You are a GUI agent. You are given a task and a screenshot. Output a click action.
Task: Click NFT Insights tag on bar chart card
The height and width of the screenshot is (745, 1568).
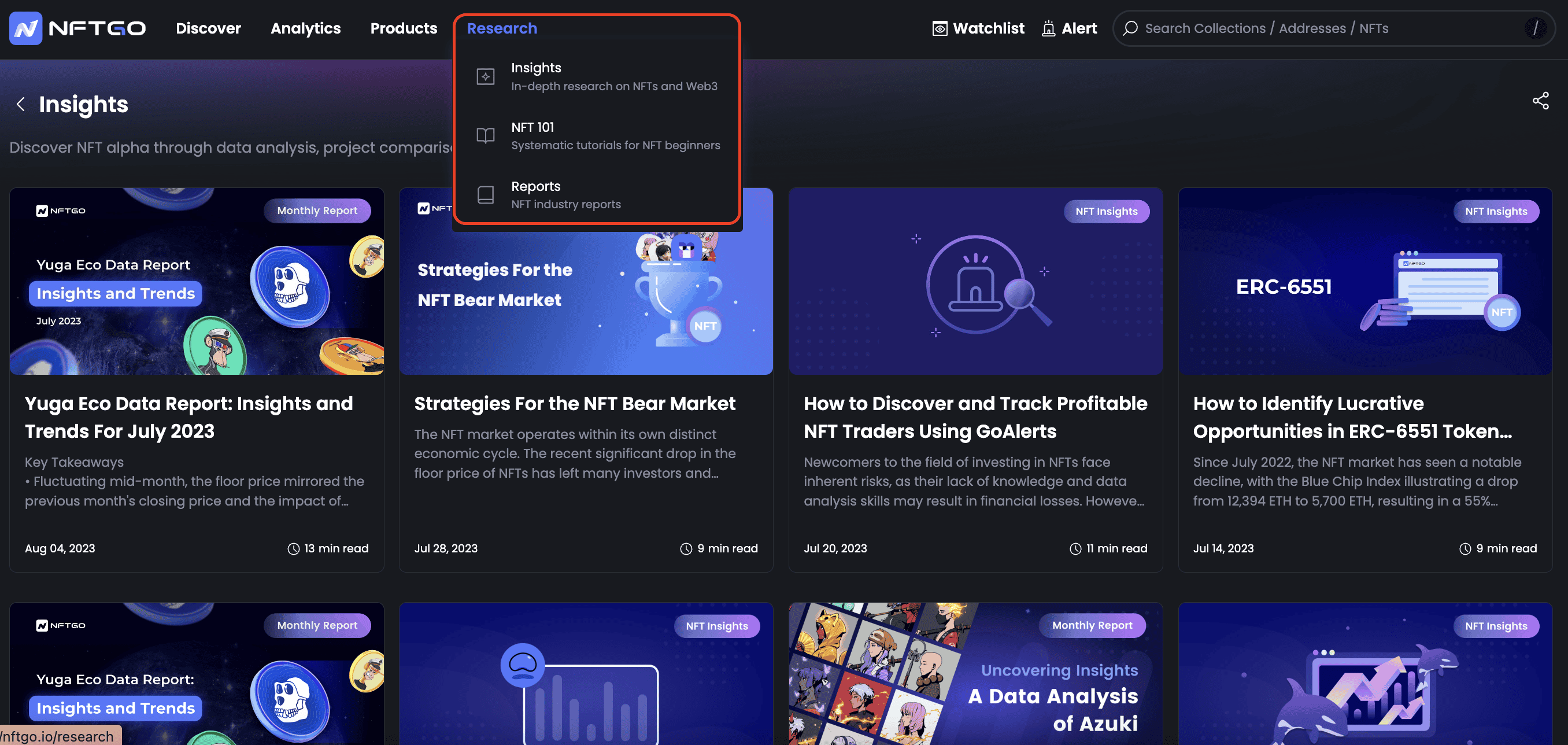point(716,626)
